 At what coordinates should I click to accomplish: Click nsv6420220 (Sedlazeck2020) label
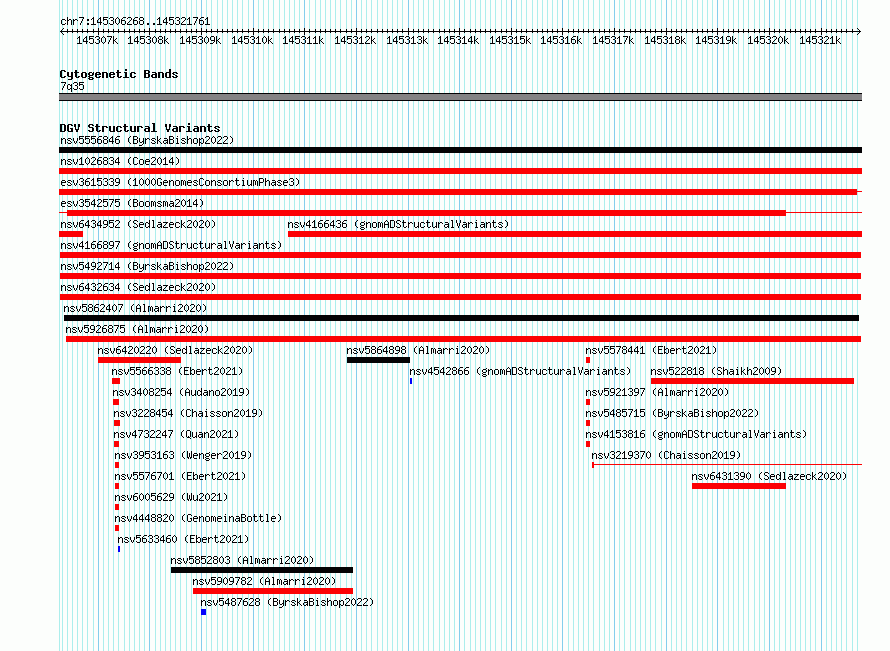175,350
